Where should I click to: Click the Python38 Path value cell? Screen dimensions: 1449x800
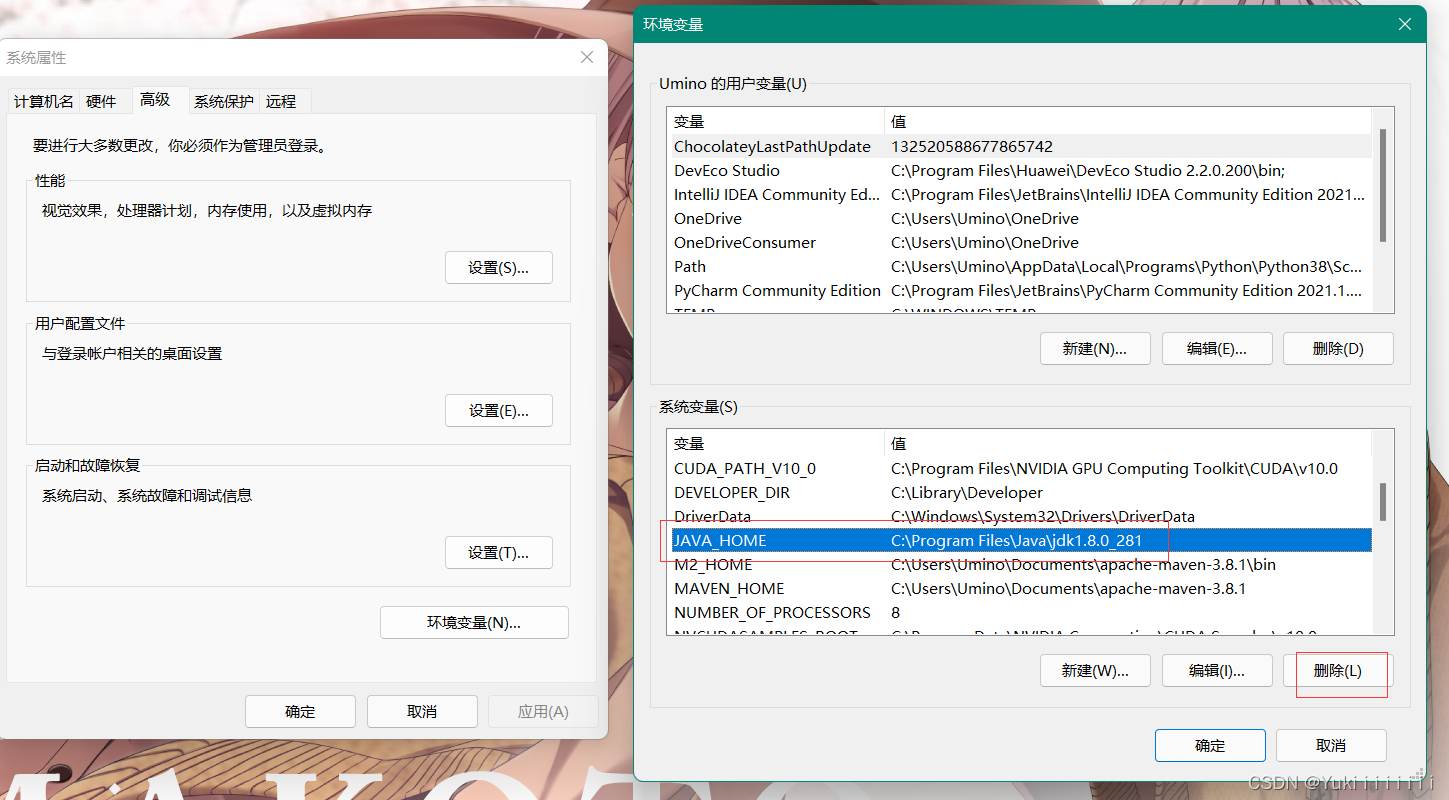[x=1127, y=266]
